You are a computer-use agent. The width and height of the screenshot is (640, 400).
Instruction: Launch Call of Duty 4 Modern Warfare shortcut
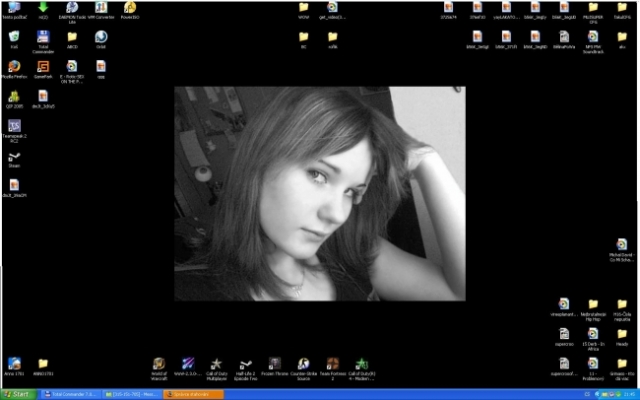click(362, 369)
